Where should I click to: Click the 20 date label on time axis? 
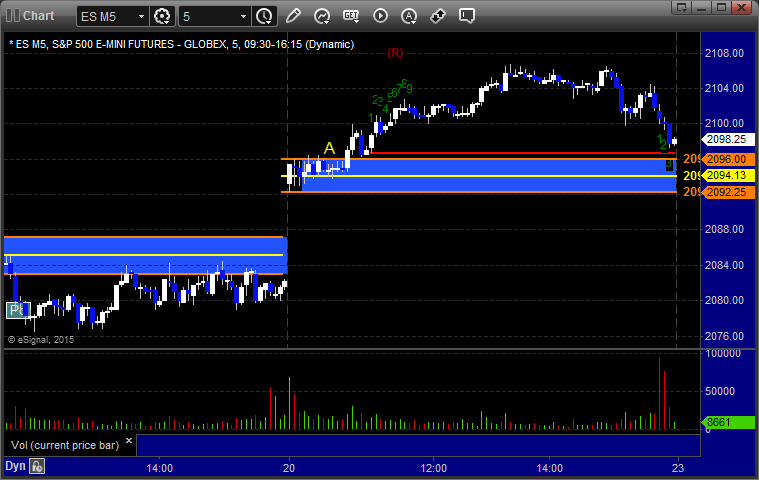click(289, 468)
